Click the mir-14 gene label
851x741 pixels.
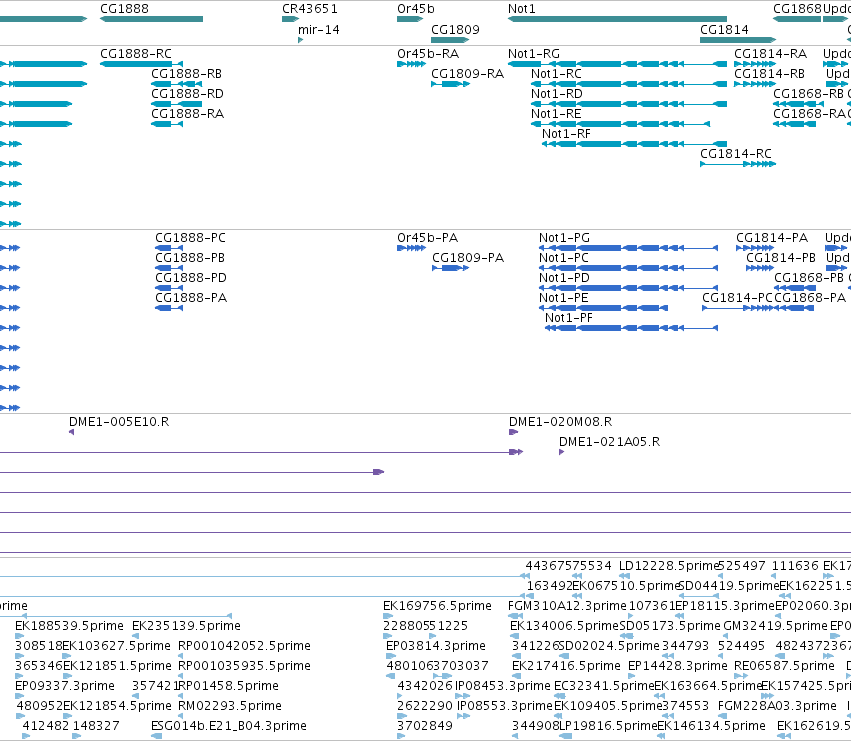(319, 30)
